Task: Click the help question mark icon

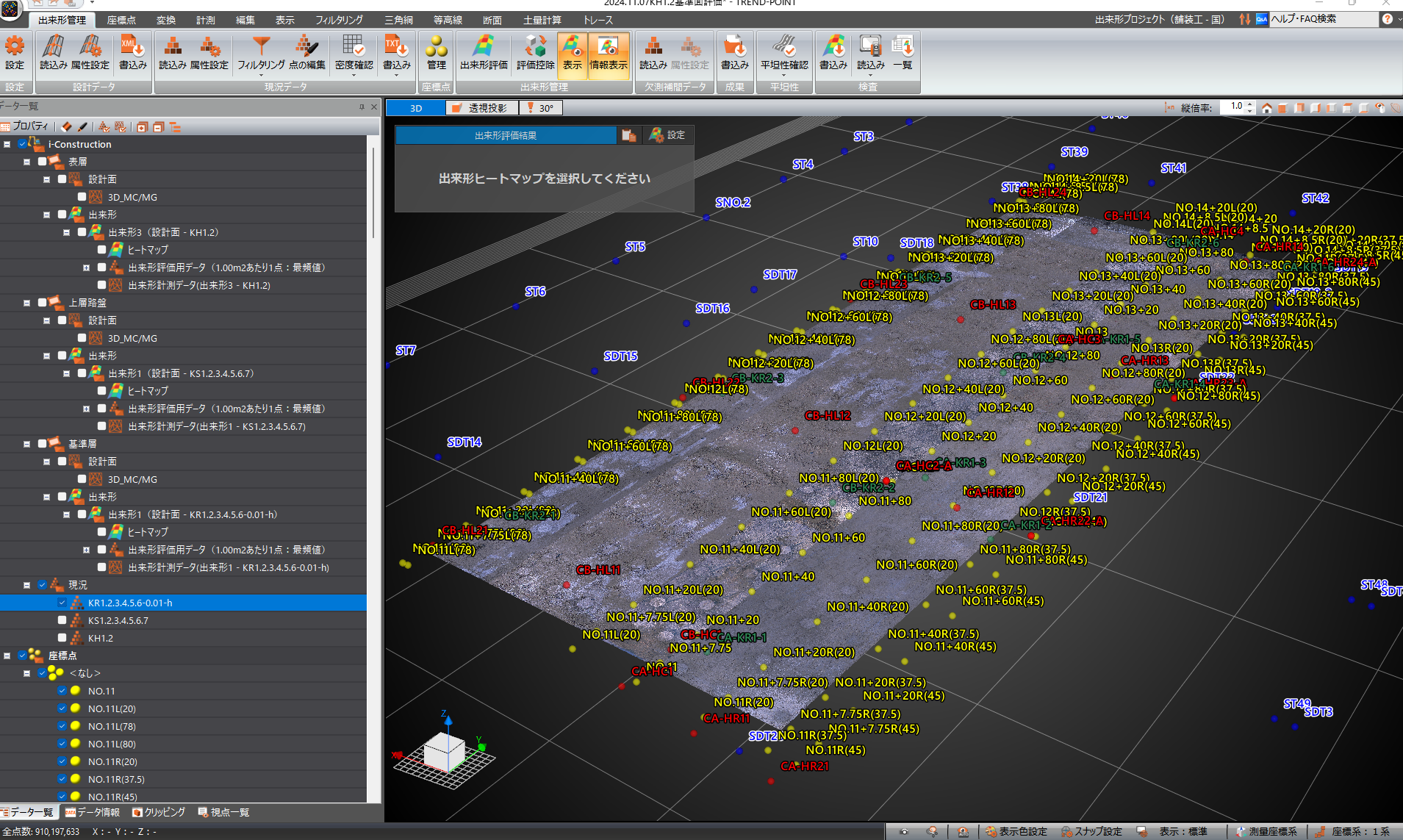Action: click(x=1387, y=19)
